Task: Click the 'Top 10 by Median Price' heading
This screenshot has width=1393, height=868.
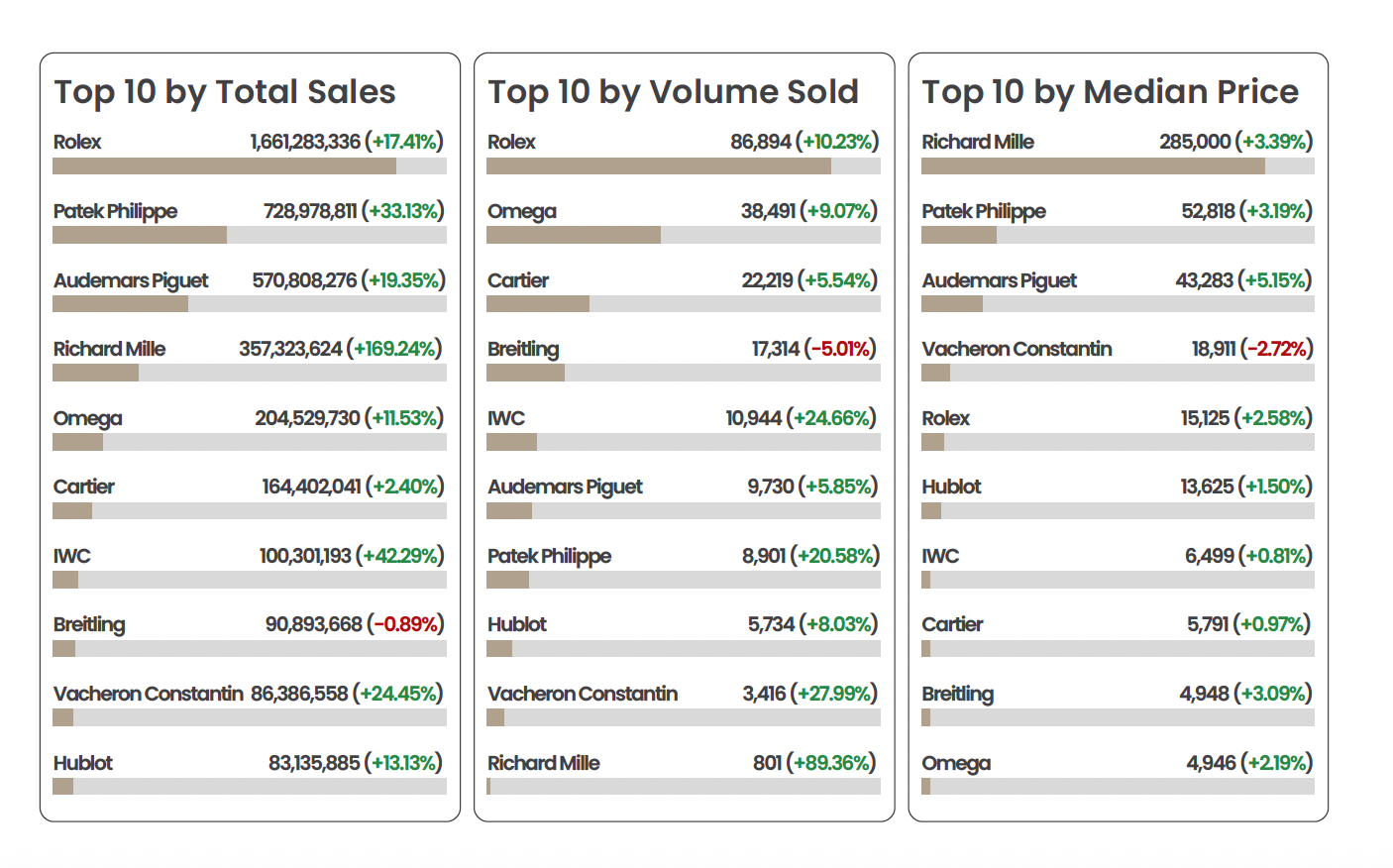Action: tap(1110, 92)
